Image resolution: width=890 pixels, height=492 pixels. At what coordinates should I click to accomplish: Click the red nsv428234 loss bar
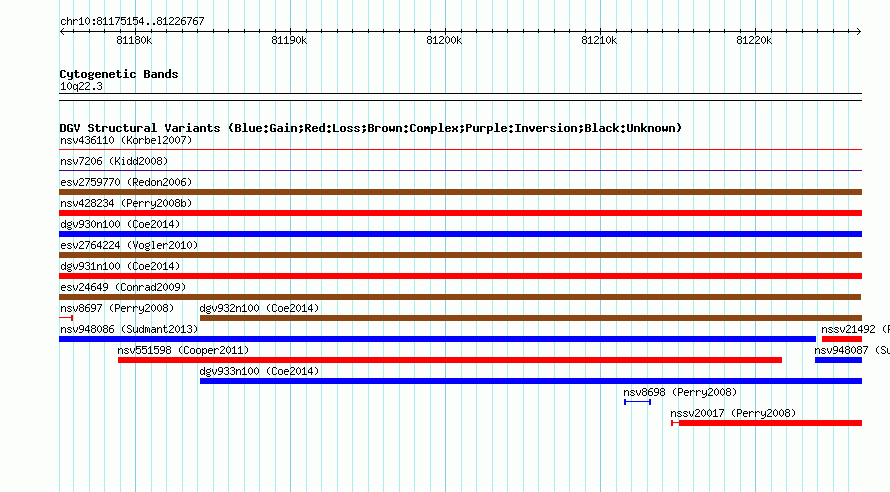(x=460, y=213)
